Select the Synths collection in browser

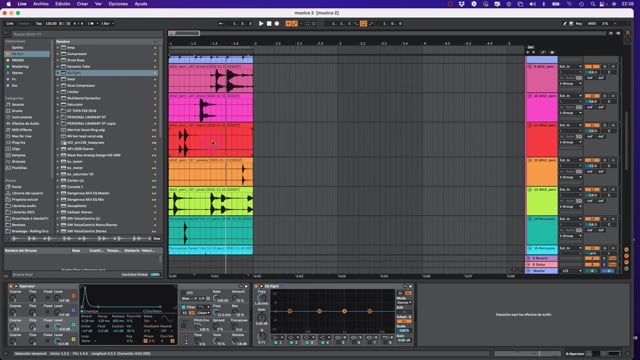[x=18, y=48]
